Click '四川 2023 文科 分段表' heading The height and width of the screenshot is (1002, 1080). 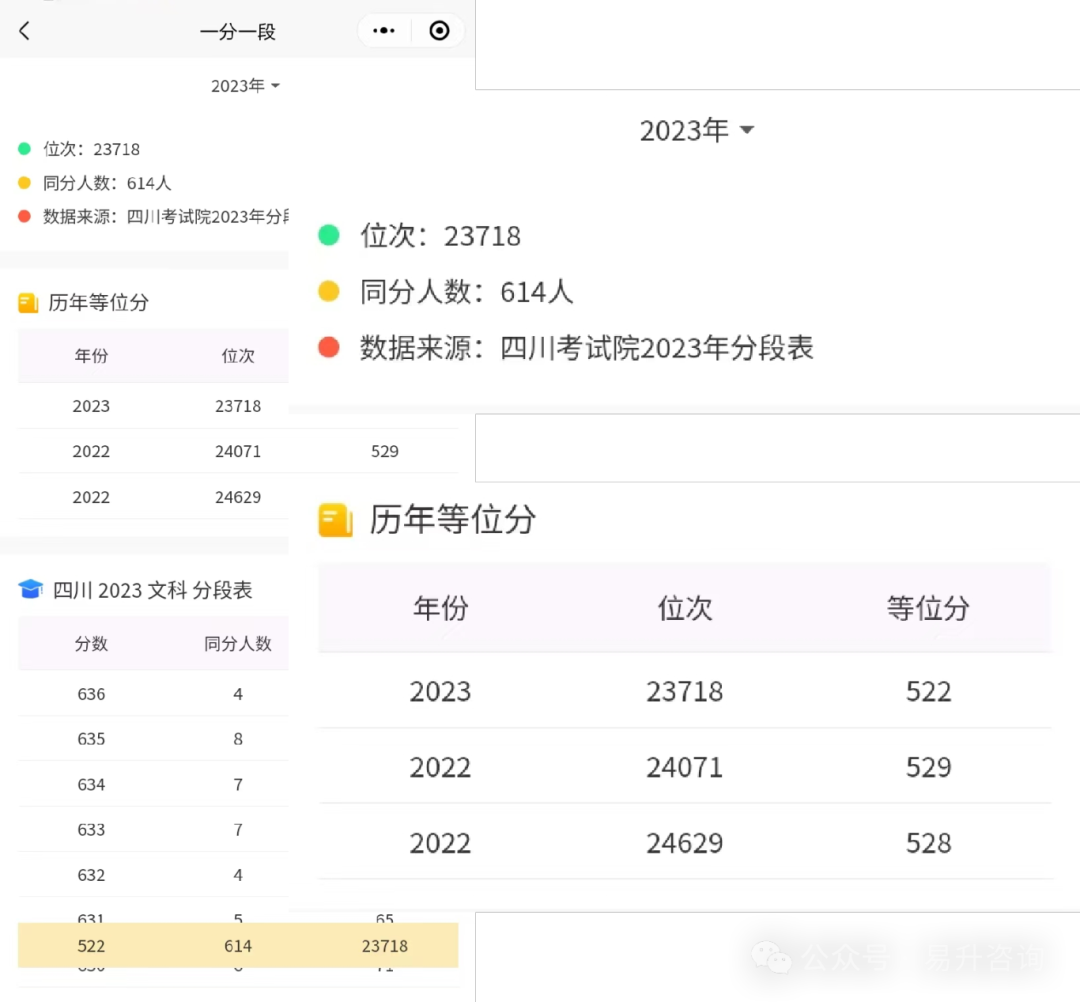click(x=153, y=590)
